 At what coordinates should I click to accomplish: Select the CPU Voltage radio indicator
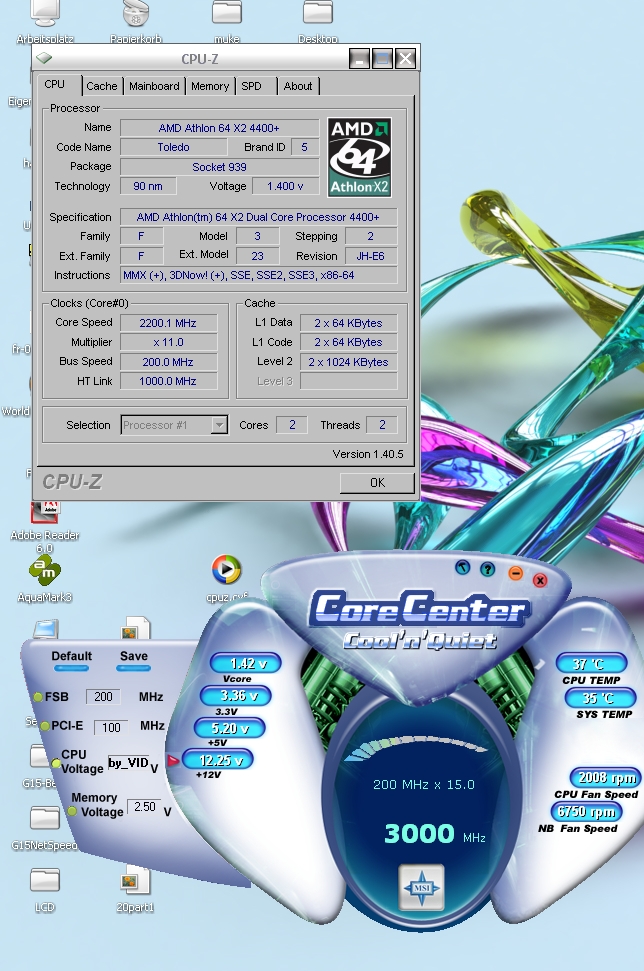56,764
